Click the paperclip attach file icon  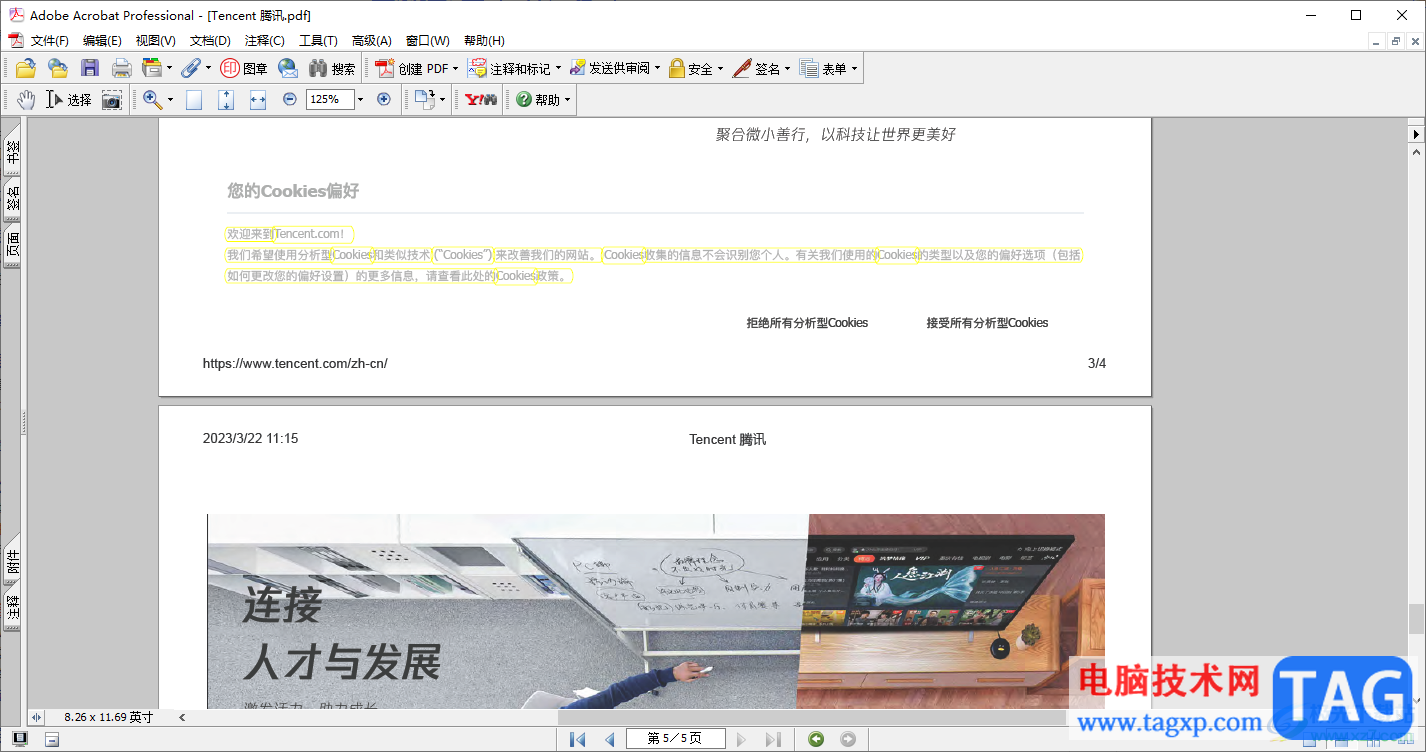(190, 68)
